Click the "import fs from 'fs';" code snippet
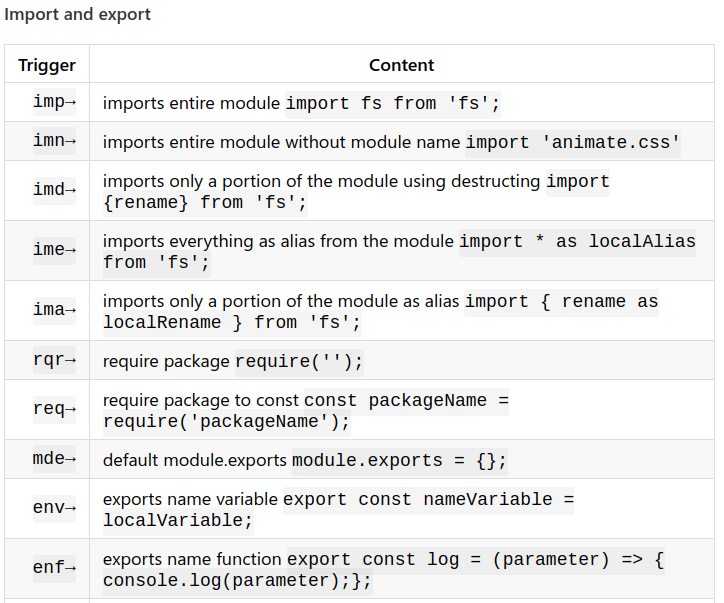 (393, 103)
